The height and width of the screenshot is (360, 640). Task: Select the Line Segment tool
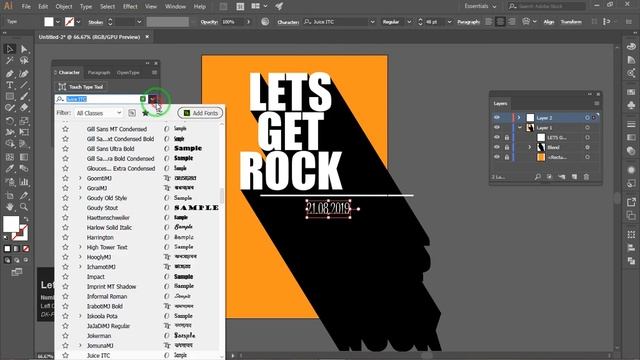(24, 85)
